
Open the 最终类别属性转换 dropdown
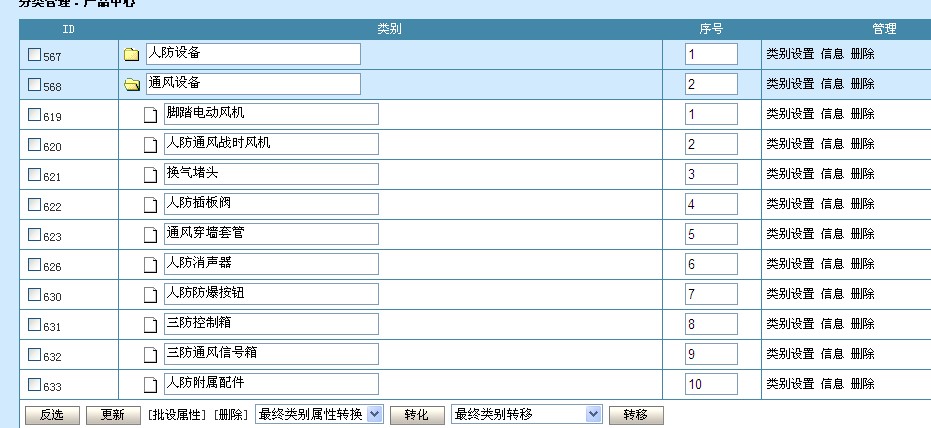coord(319,414)
